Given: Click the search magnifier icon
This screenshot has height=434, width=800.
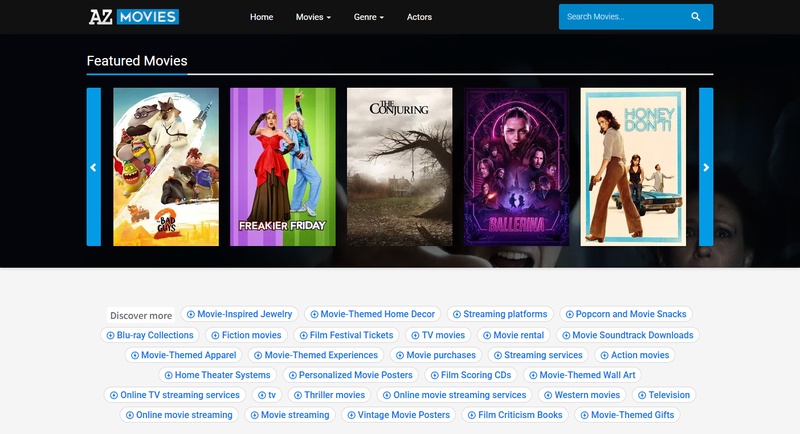Looking at the screenshot, I should pyautogui.click(x=696, y=17).
